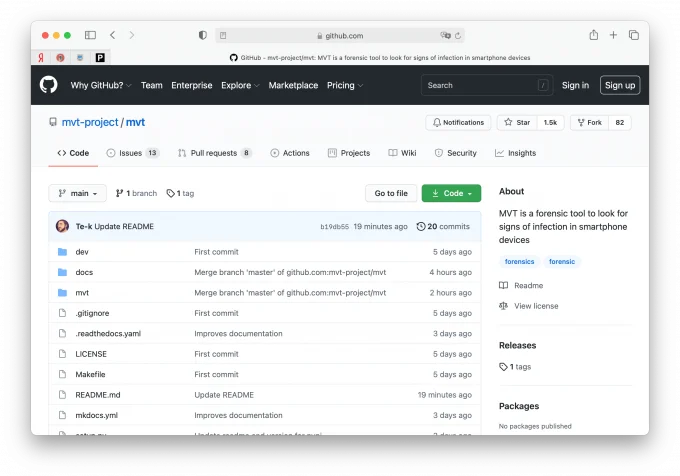Screen dimensions: 680x476
Task: Open the mvt repository name link
Action: [x=135, y=123]
